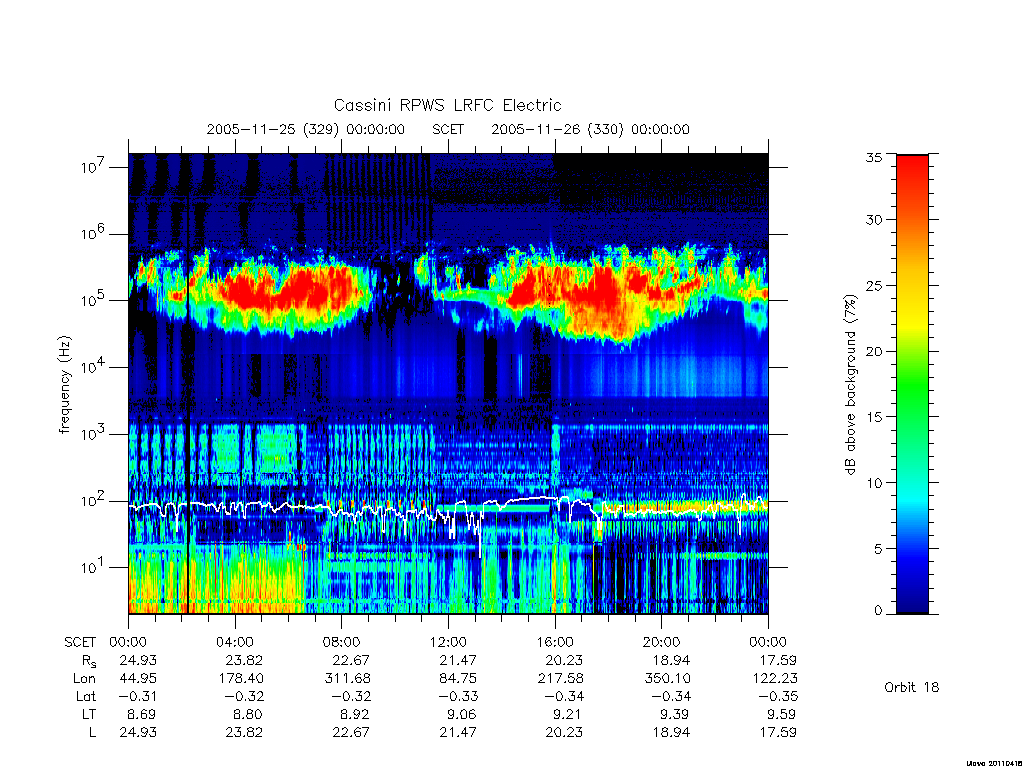This screenshot has height=768, width=1024.
Task: Click the frequency (Hz) axis label
Action: pyautogui.click(x=65, y=385)
